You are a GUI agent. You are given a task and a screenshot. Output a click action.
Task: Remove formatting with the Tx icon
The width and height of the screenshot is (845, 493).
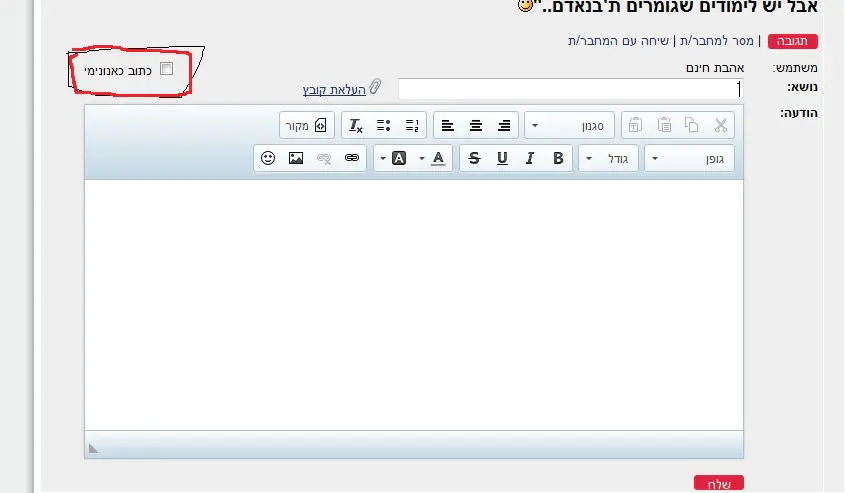(355, 125)
